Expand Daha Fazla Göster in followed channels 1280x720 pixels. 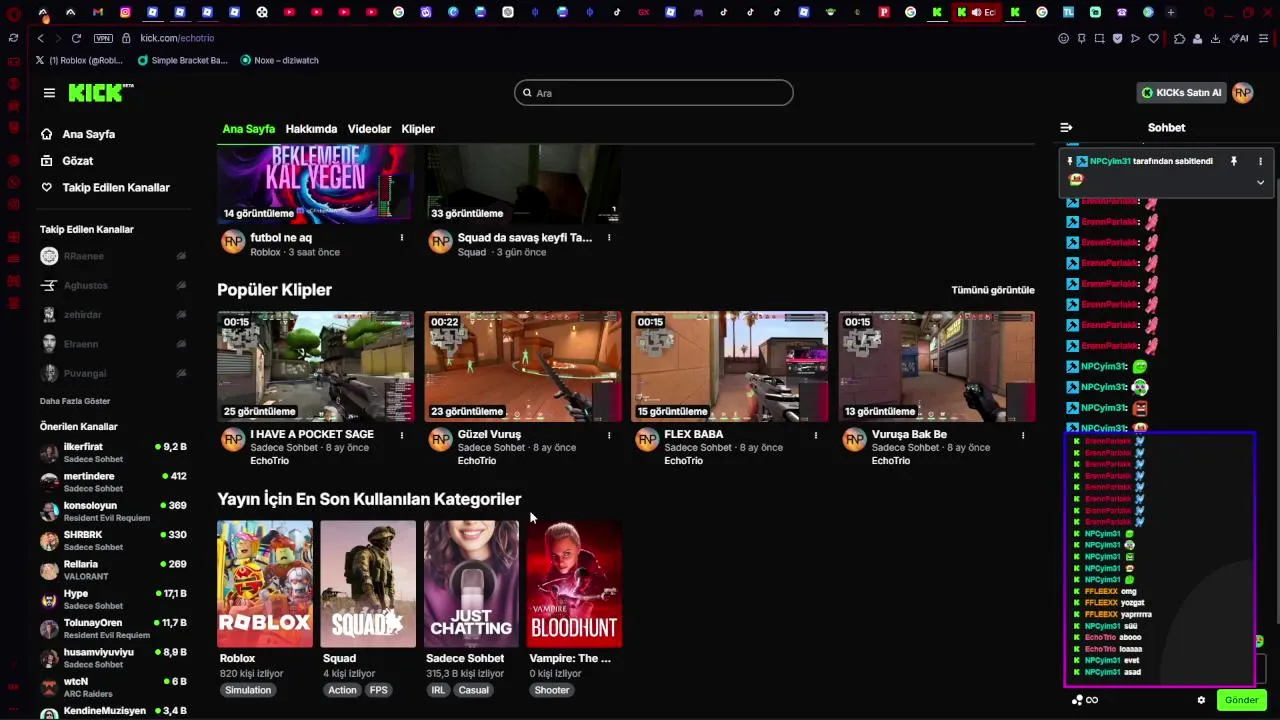click(x=75, y=401)
